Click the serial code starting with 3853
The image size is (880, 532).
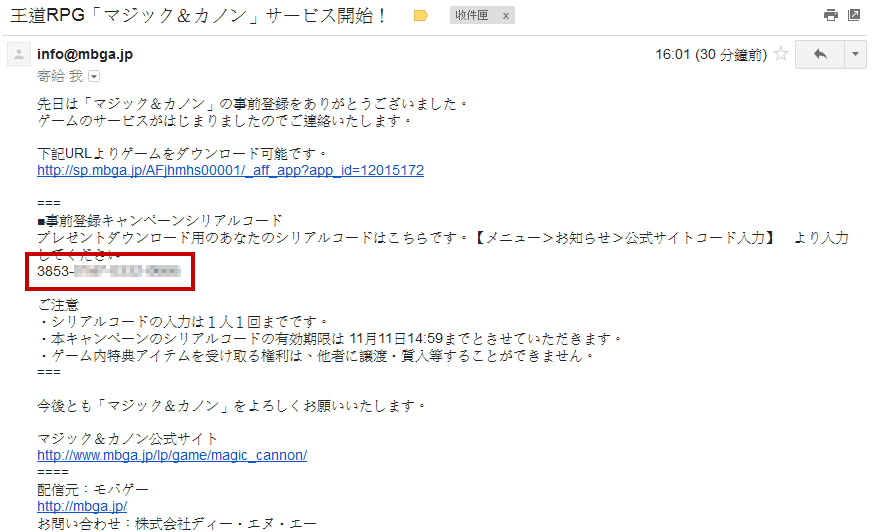109,271
